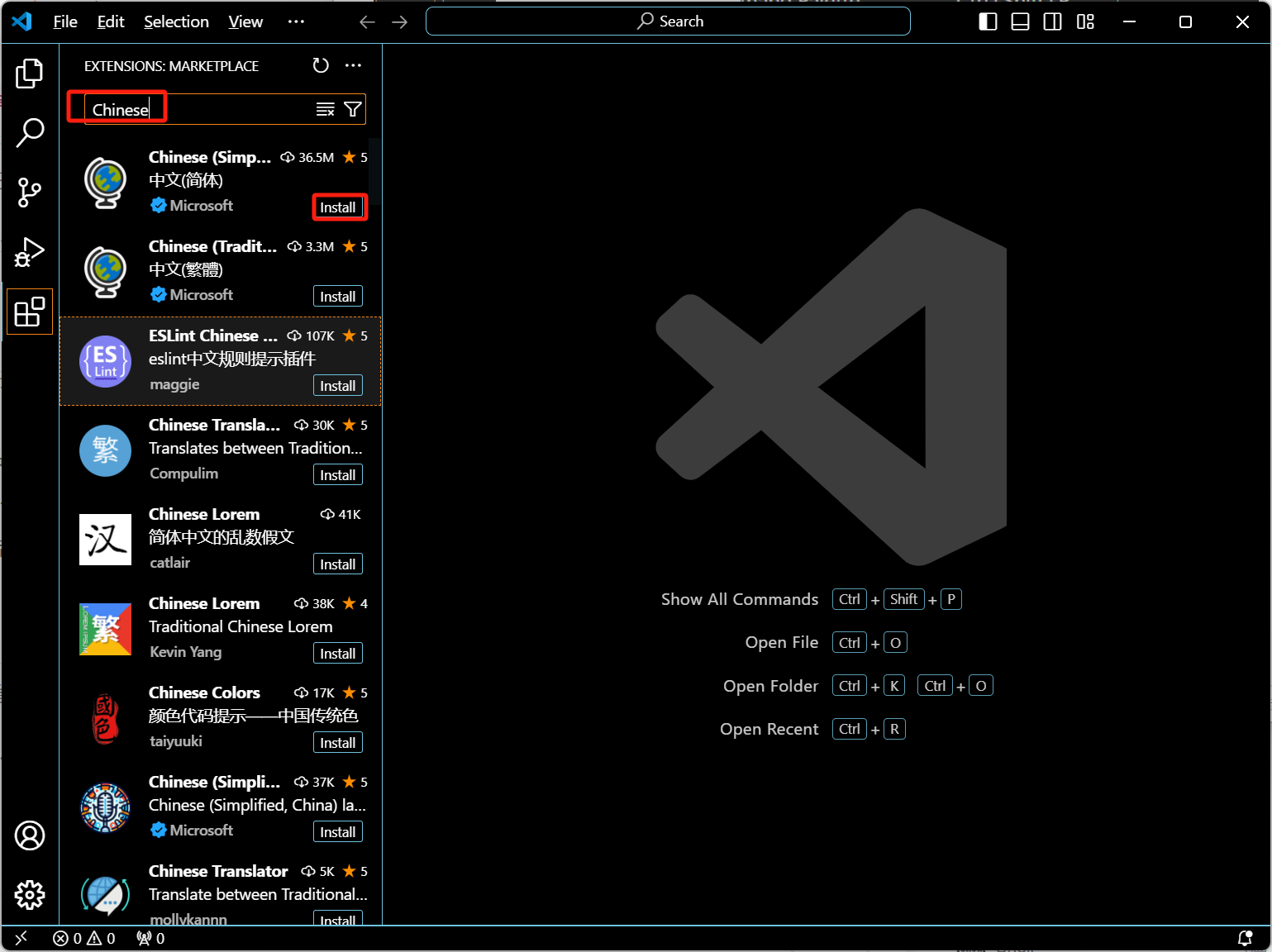Install Chinese (Traditional) language pack
The image size is (1272, 952).
338,297
